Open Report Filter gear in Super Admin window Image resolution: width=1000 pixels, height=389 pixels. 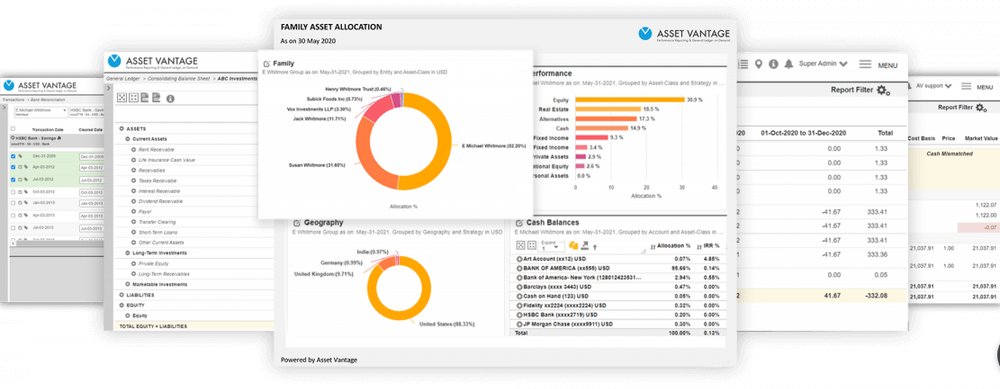883,91
